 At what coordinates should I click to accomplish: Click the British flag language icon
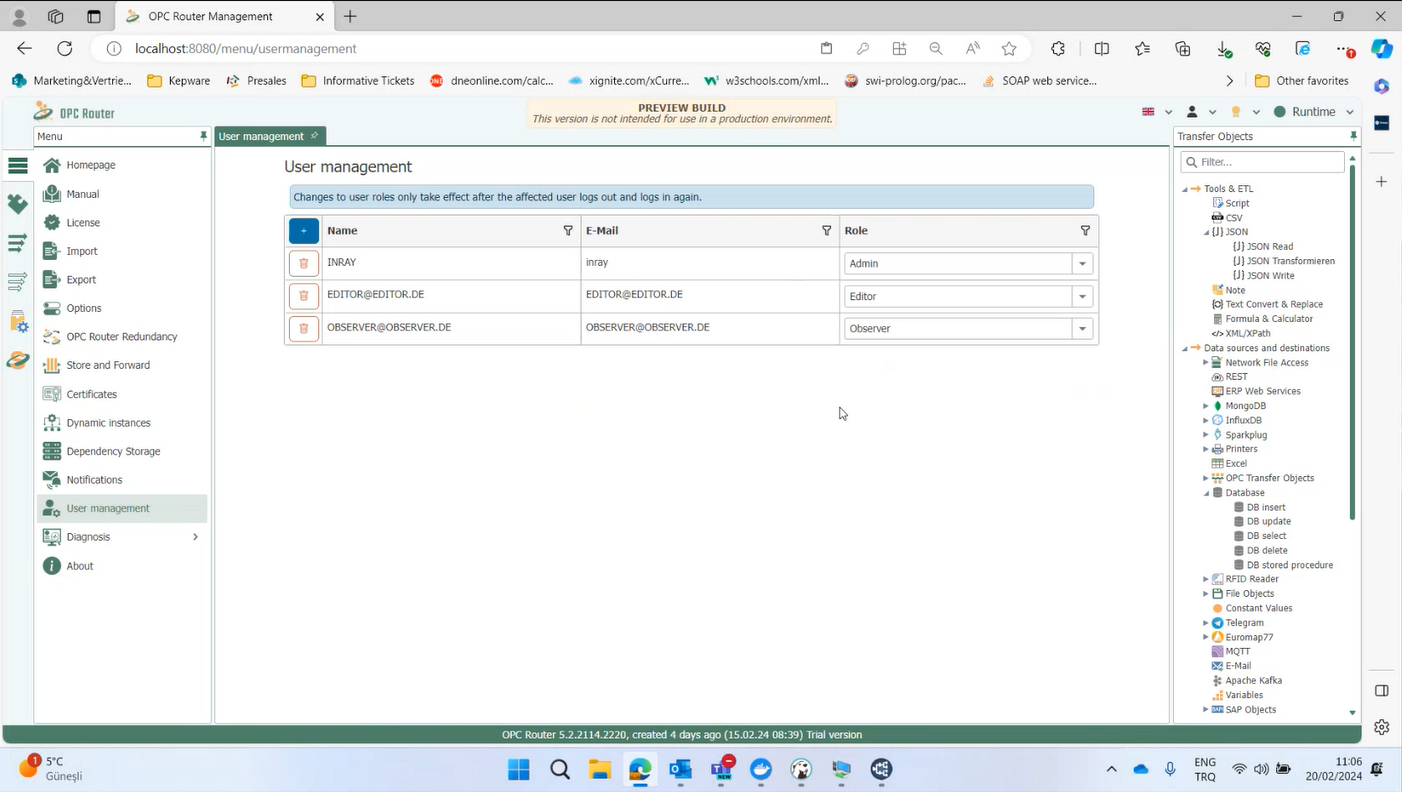[x=1148, y=111]
